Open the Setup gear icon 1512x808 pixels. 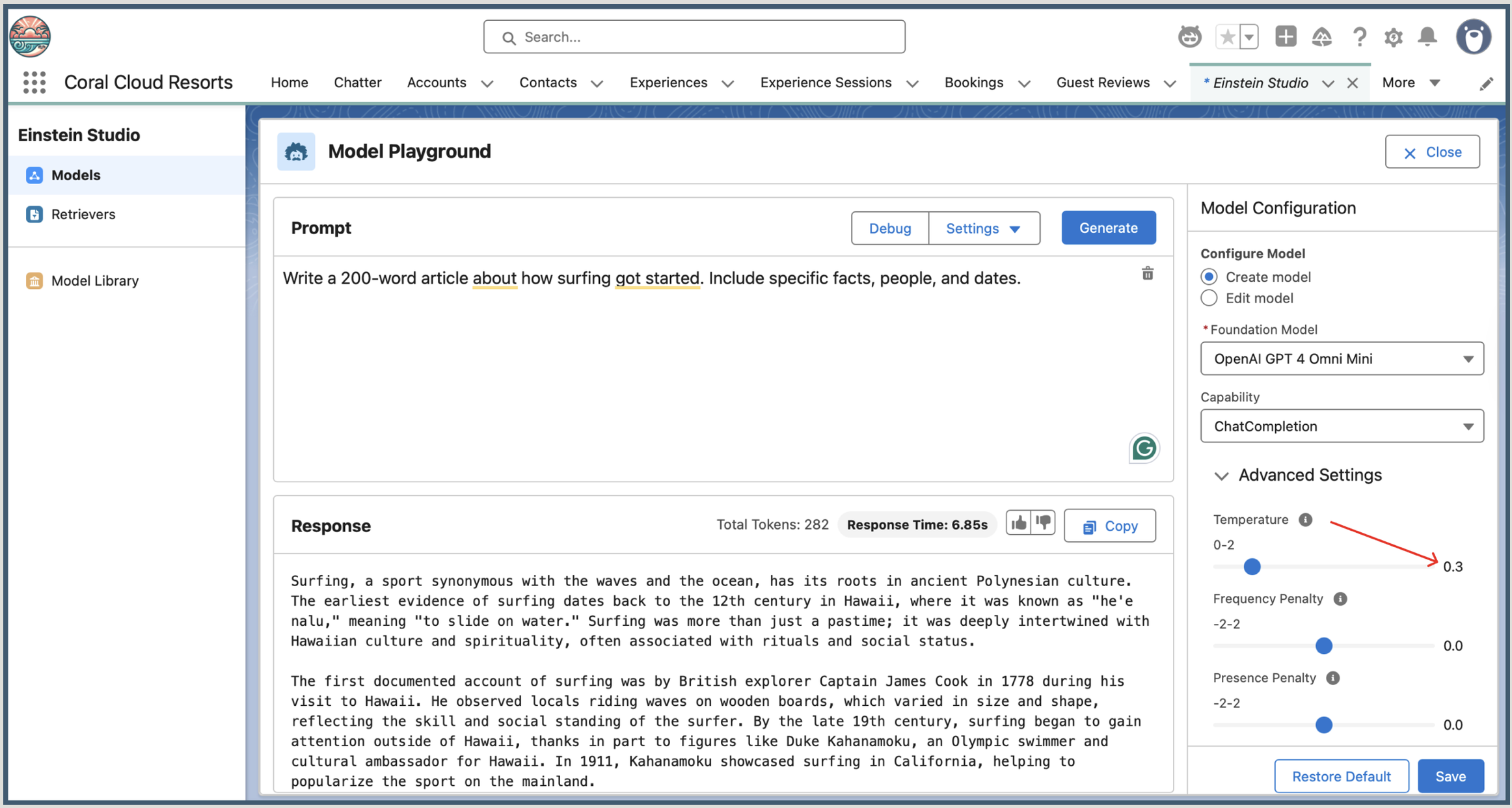(x=1393, y=38)
